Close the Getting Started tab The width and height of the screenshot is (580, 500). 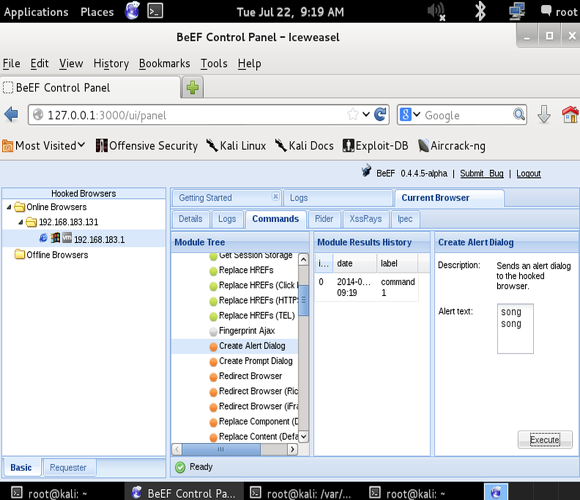click(x=276, y=196)
